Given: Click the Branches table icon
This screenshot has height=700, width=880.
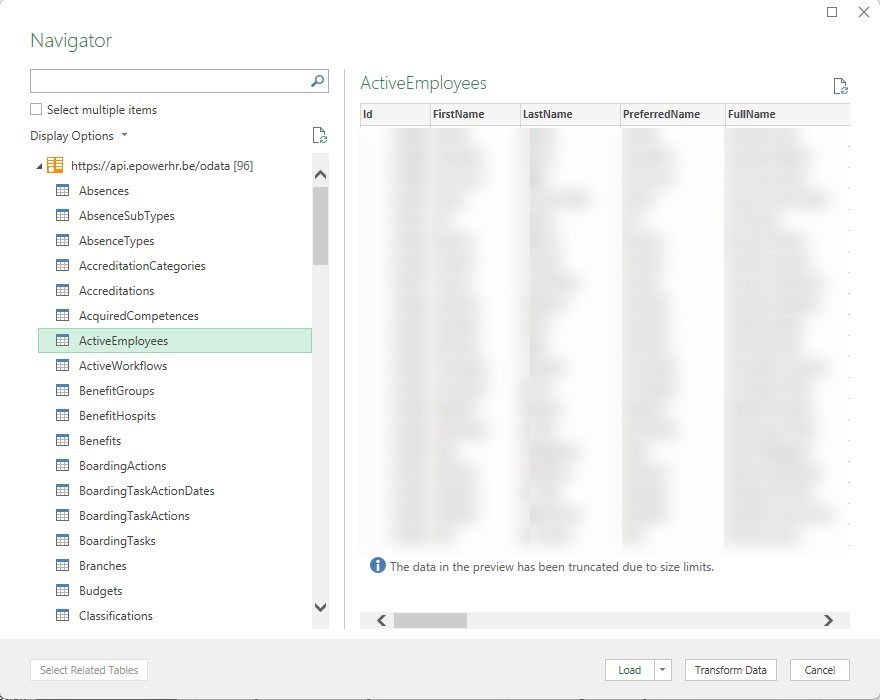Looking at the screenshot, I should [62, 565].
